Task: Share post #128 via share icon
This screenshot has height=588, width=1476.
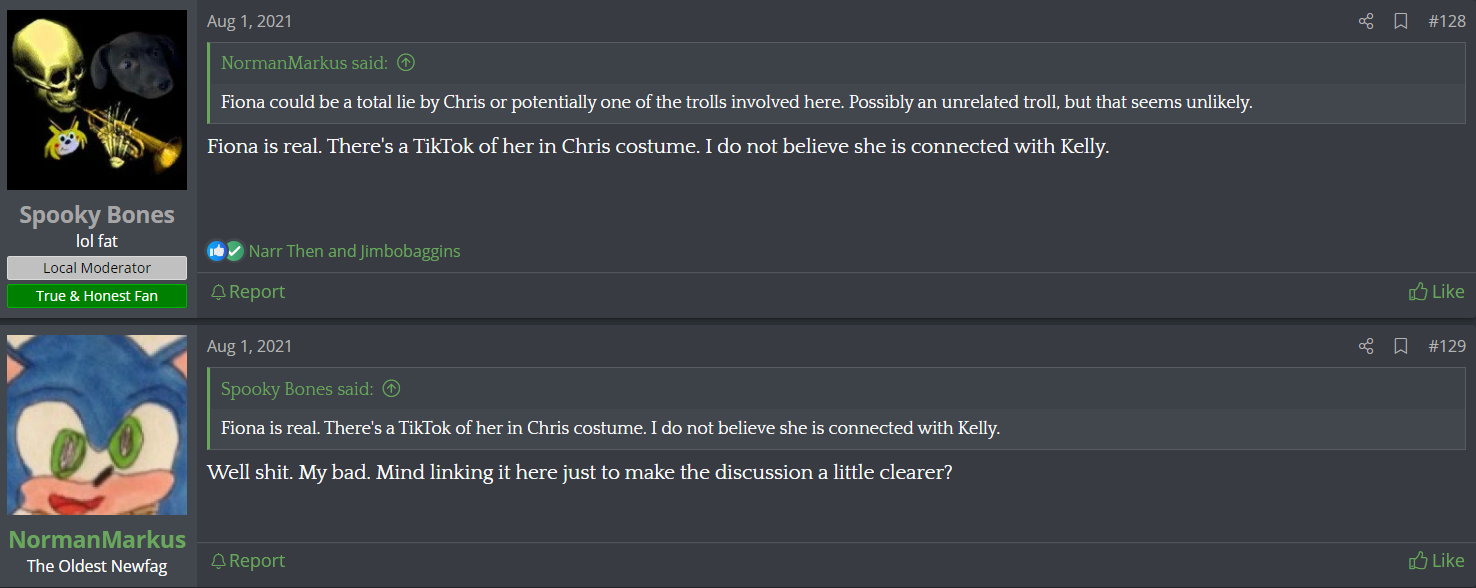Action: tap(1366, 21)
